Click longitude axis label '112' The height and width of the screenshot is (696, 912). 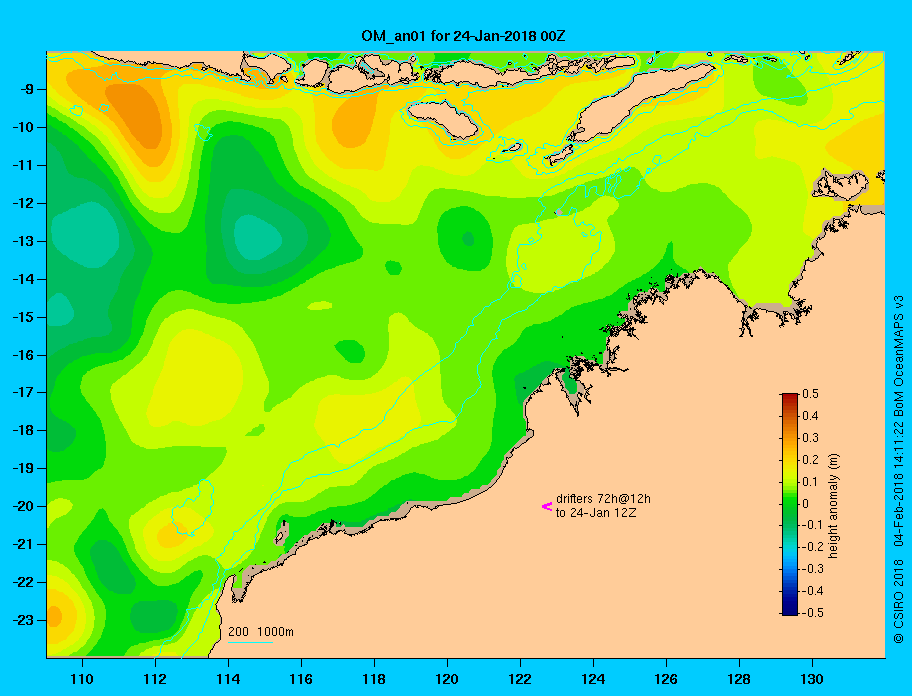click(155, 679)
